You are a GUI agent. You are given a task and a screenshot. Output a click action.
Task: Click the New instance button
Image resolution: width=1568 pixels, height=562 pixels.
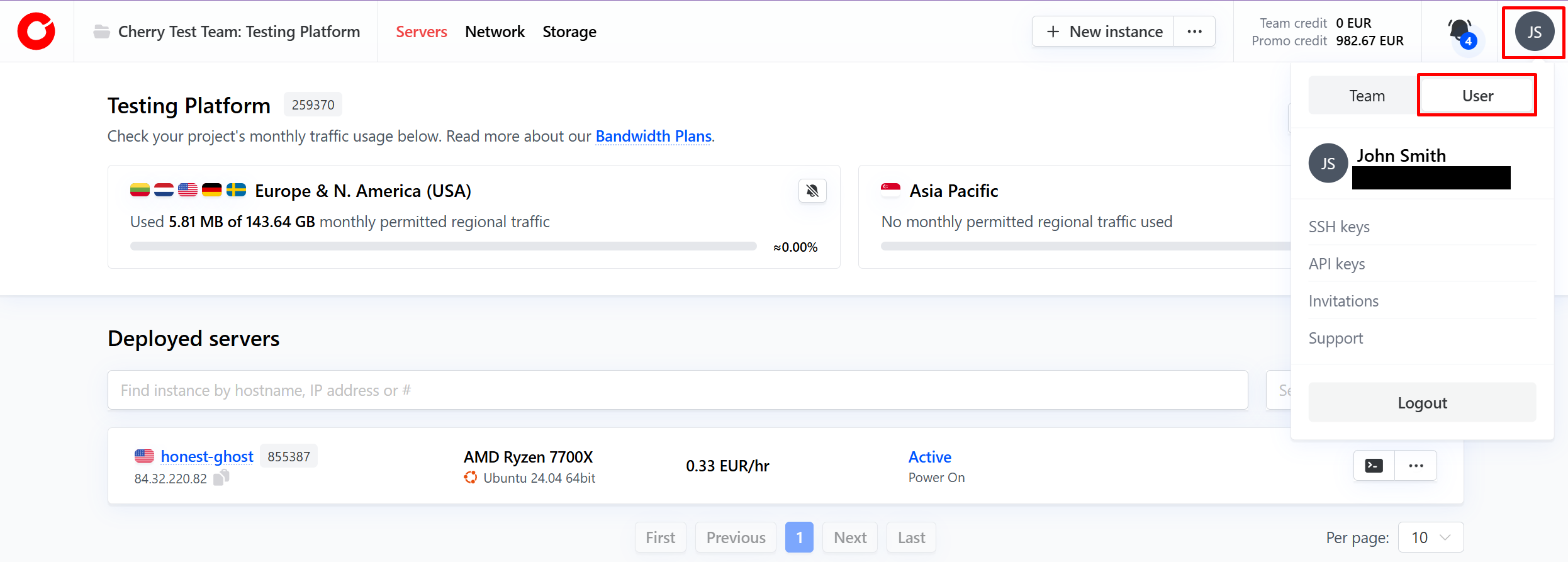(1104, 31)
